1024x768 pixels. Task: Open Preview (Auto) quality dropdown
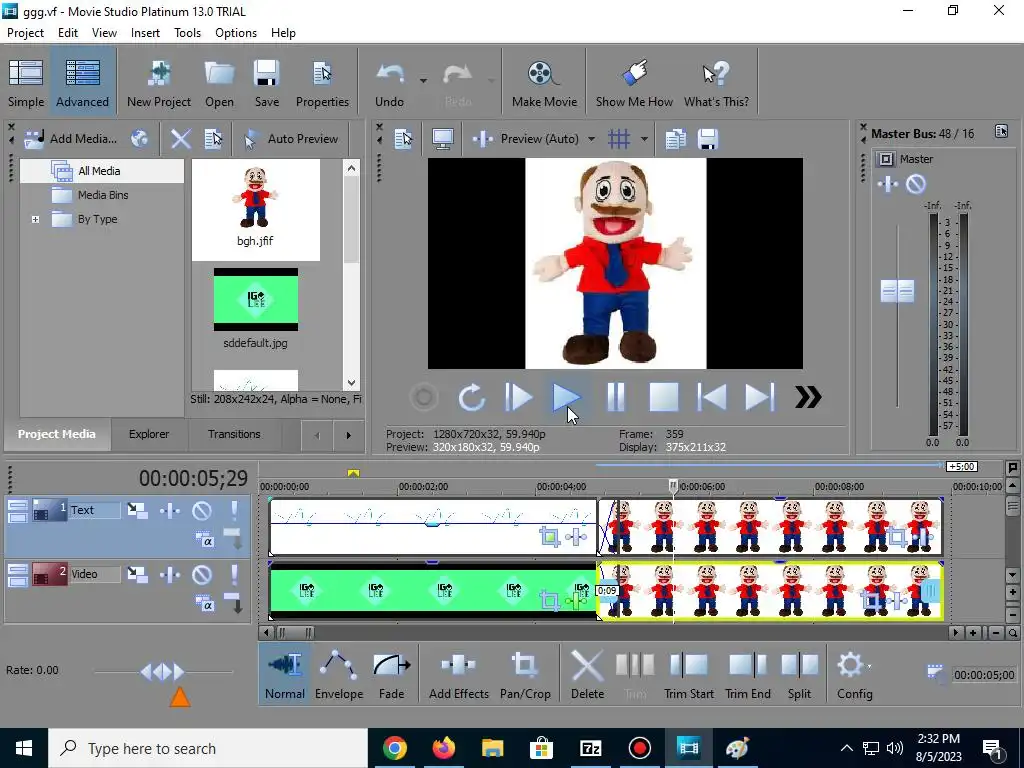591,138
